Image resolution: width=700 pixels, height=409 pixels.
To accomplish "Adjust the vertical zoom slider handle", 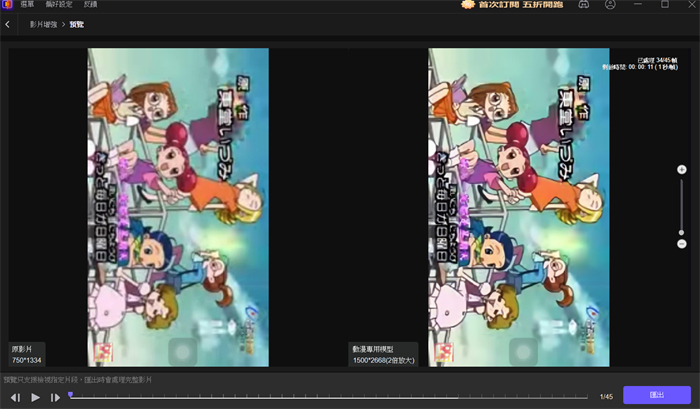I will 681,233.
